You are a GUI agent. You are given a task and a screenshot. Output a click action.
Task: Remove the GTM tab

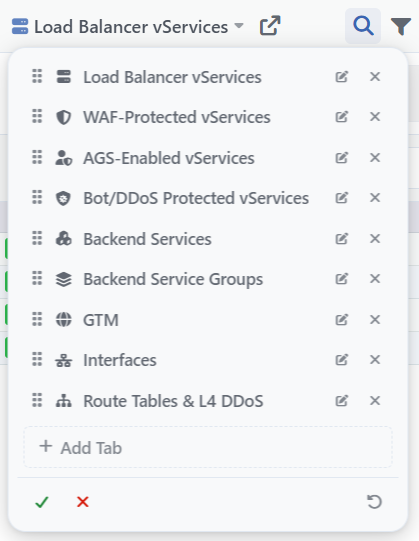(x=375, y=319)
